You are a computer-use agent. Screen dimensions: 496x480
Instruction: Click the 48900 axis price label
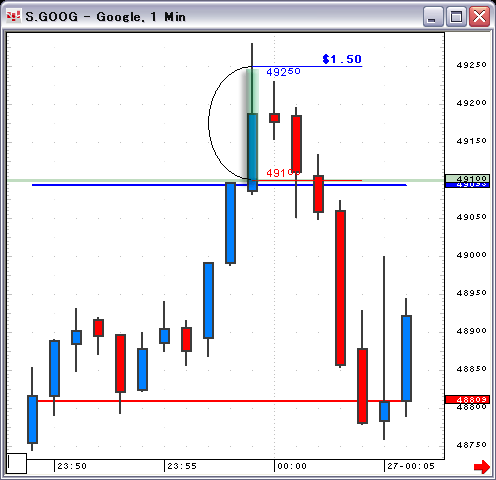pos(471,331)
